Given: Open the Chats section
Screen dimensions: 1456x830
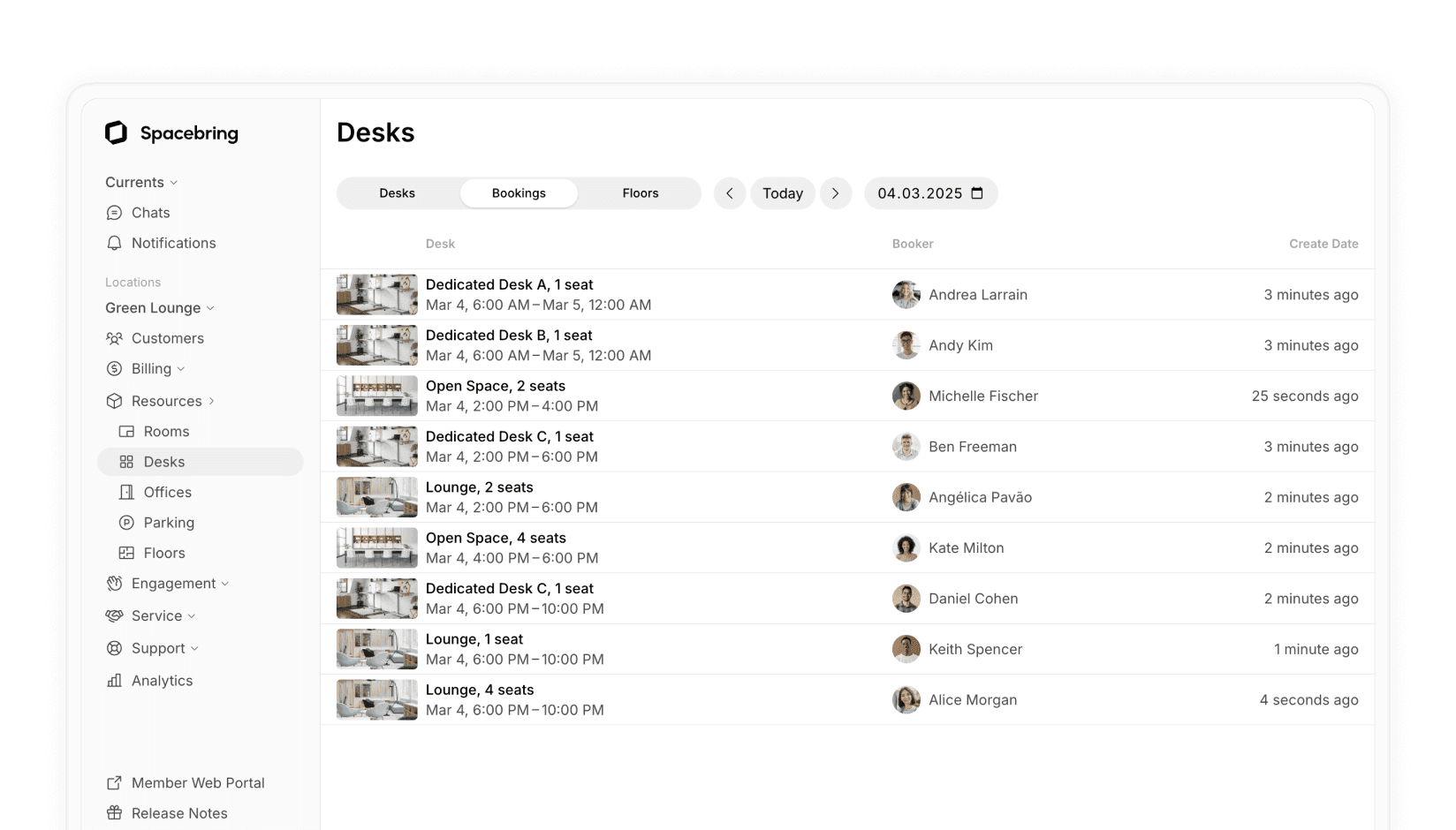Looking at the screenshot, I should 150,212.
